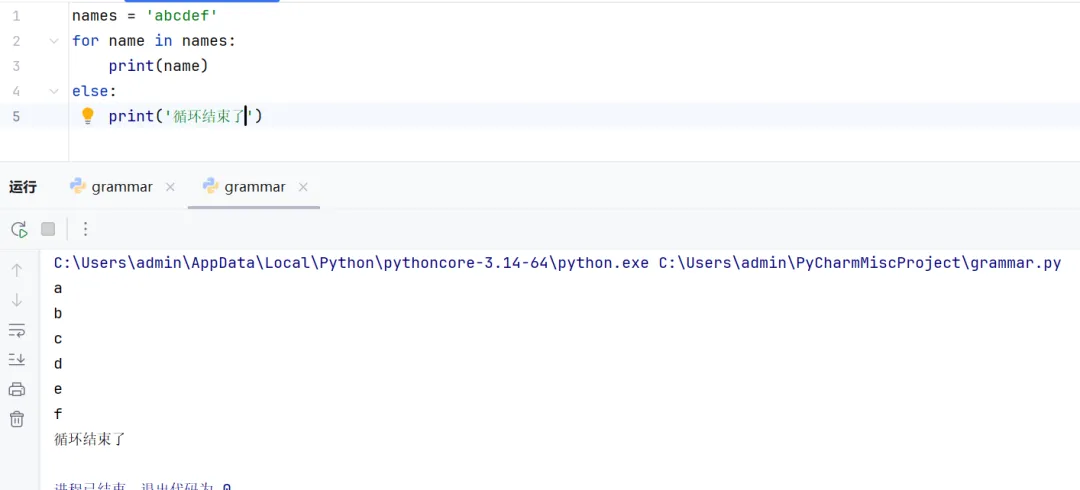Click the console output 循环结束了
The height and width of the screenshot is (490, 1080).
click(x=90, y=439)
